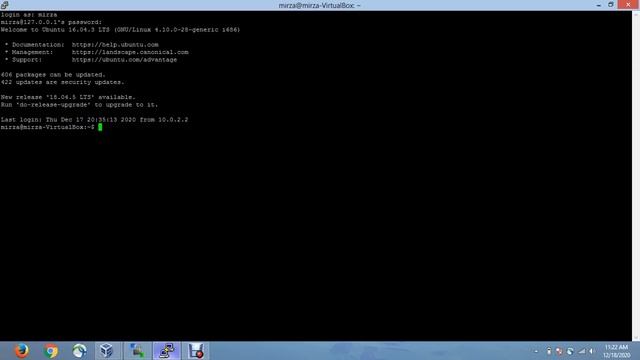Image resolution: width=640 pixels, height=360 pixels.
Task: Click the 'Last login: Thu Dec 17' line
Action: [94, 120]
